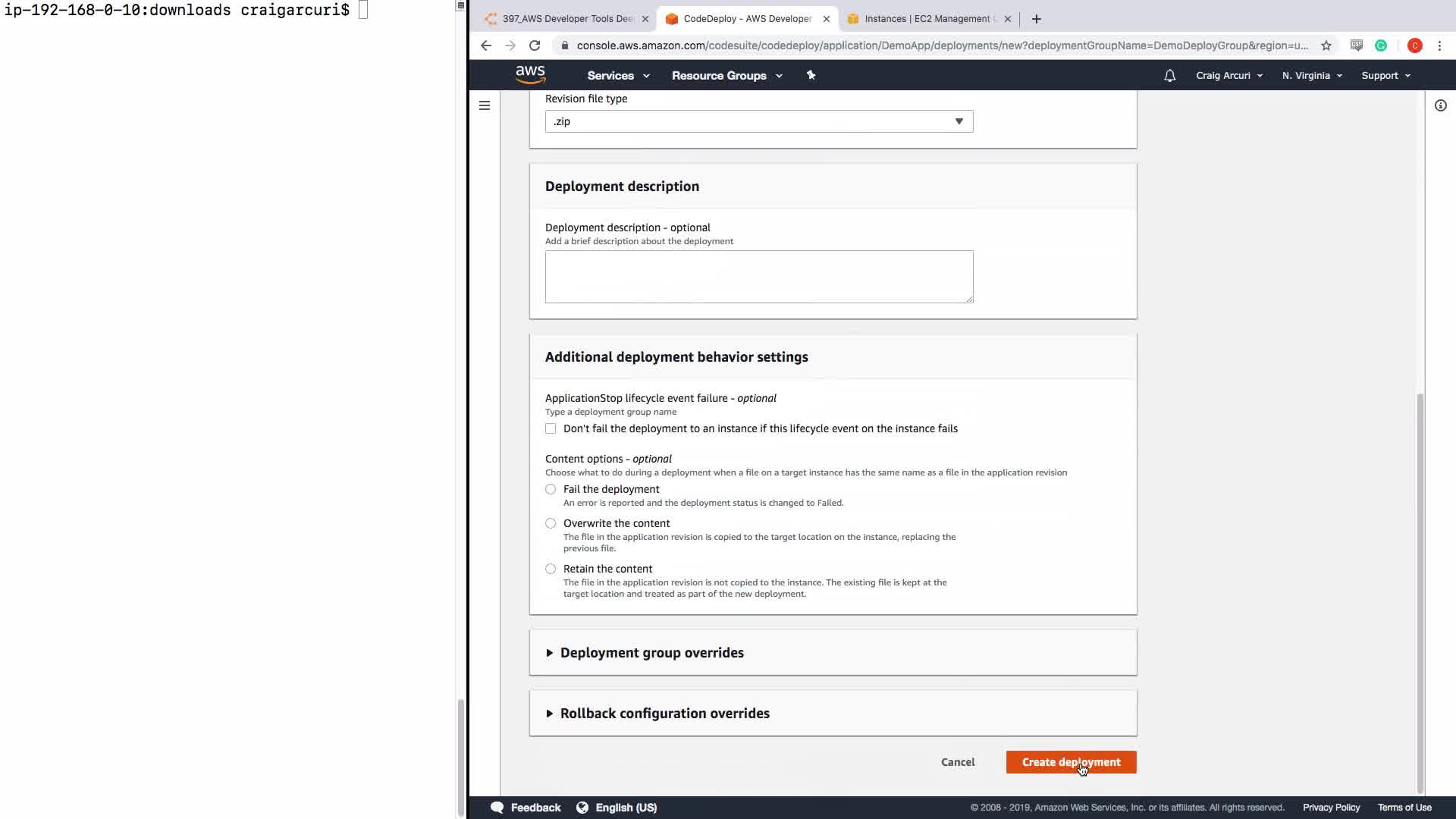Screen dimensions: 1456x819
Task: Bookmark page with the star icon
Action: (1326, 45)
